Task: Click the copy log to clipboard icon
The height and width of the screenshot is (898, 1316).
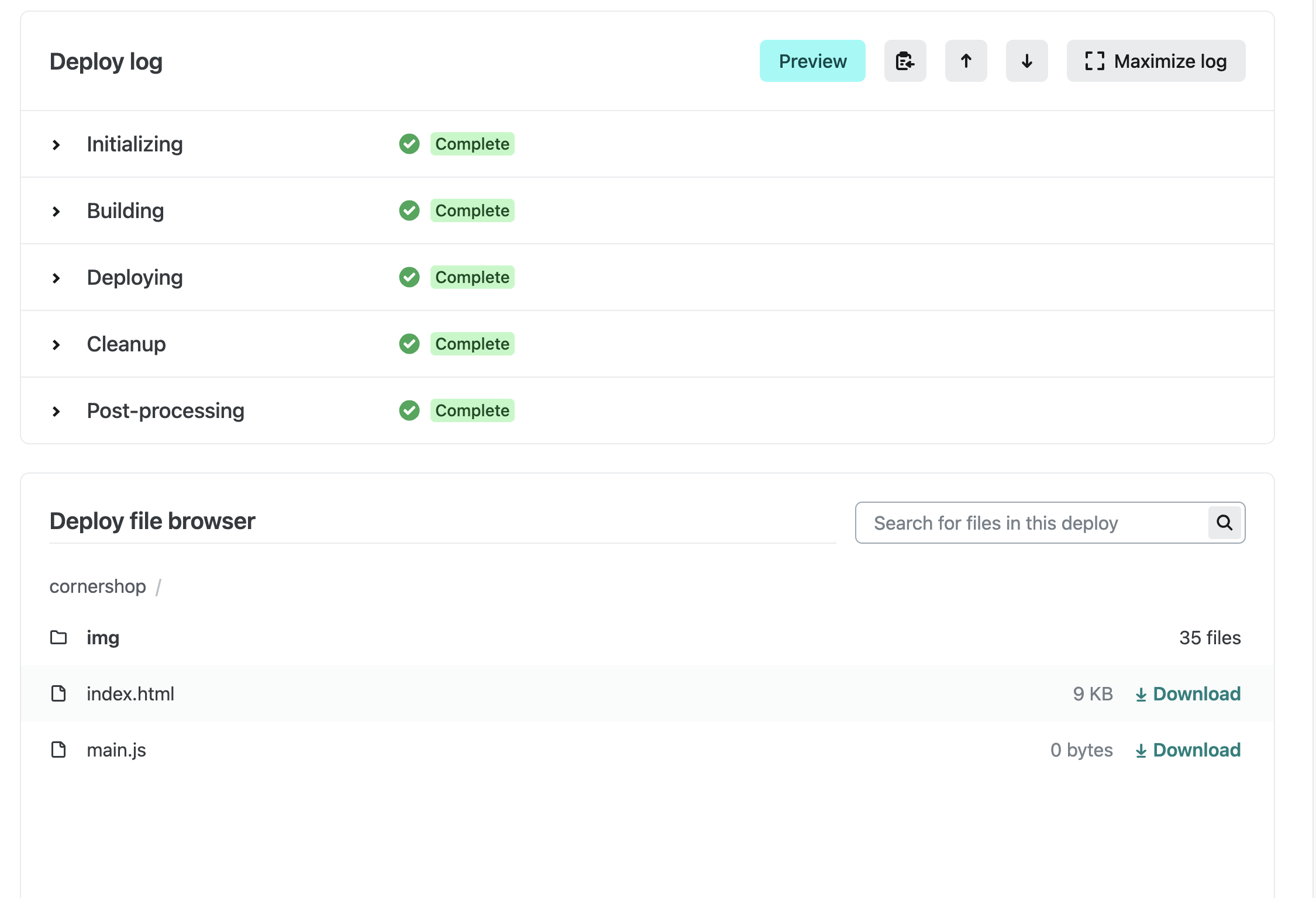Action: (x=905, y=61)
